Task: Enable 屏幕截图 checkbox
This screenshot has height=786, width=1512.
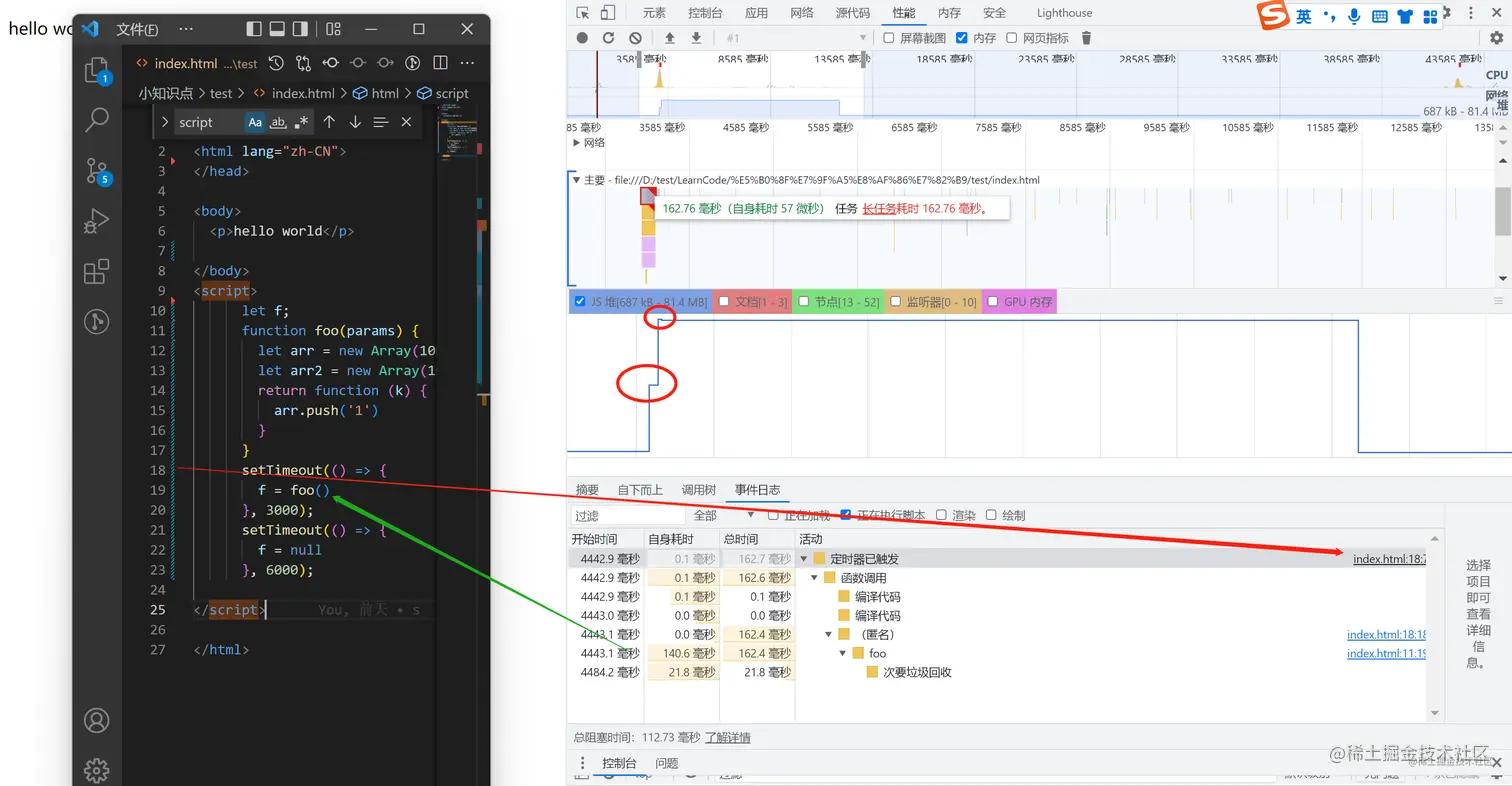Action: [x=889, y=38]
